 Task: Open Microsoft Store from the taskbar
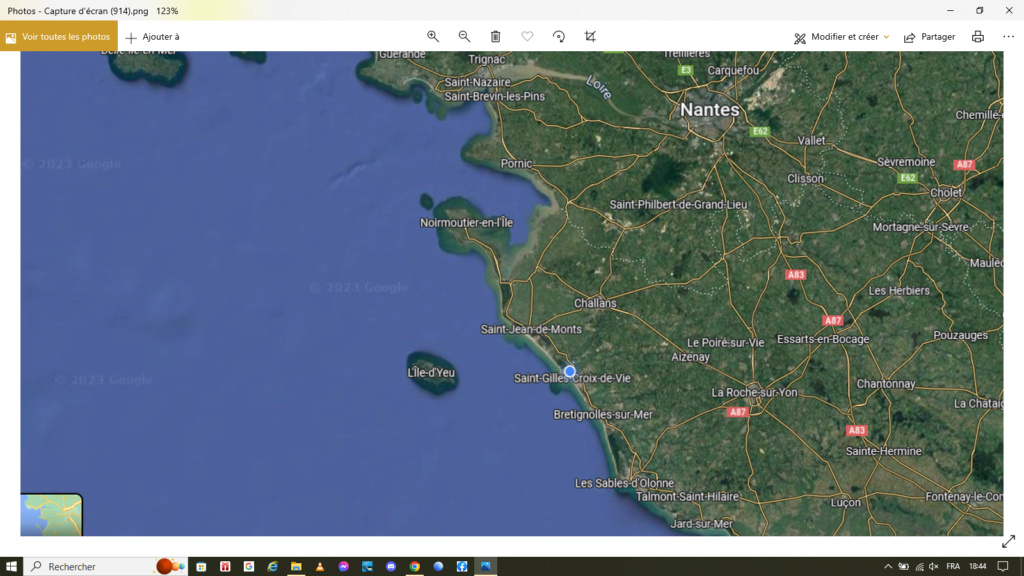(201, 566)
